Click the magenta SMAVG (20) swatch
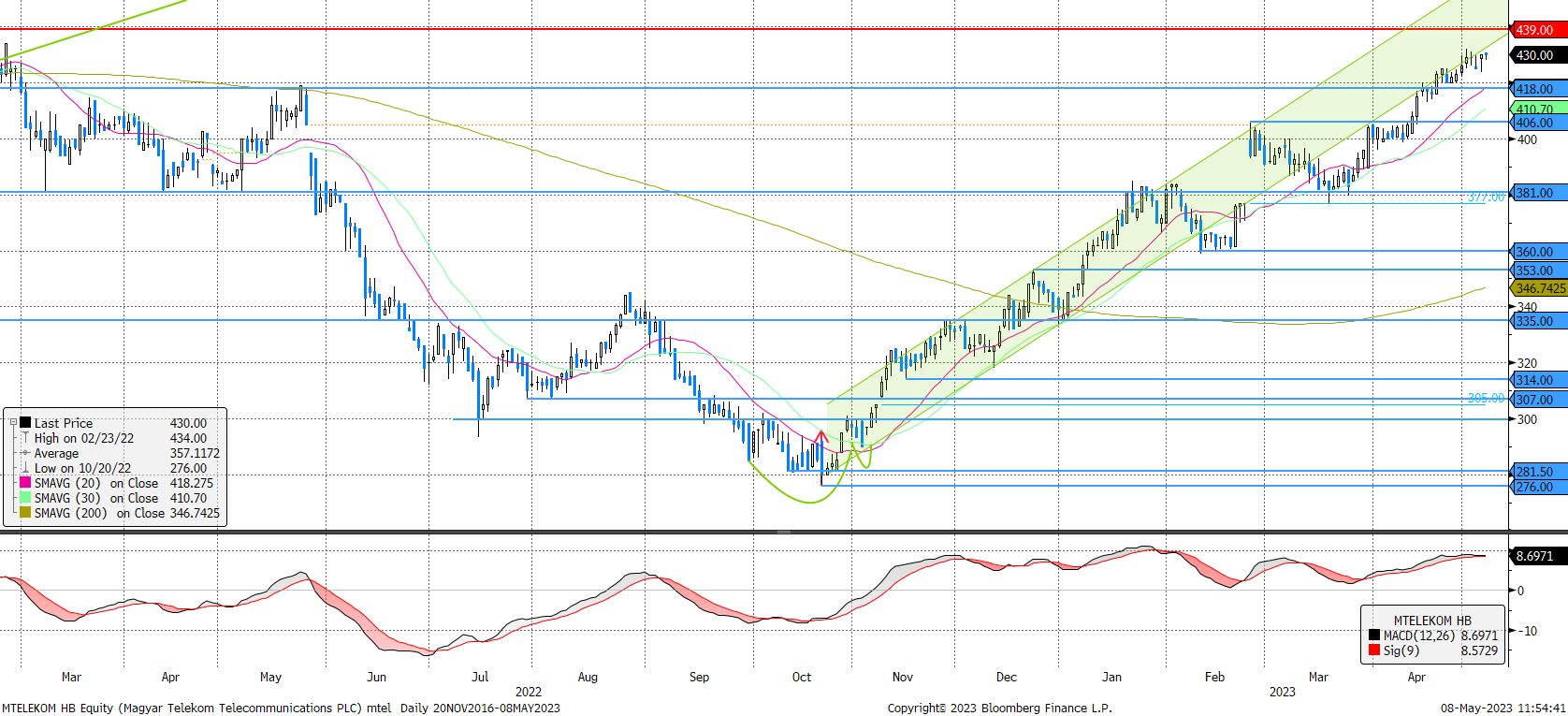The height and width of the screenshot is (716, 1568). (x=25, y=483)
